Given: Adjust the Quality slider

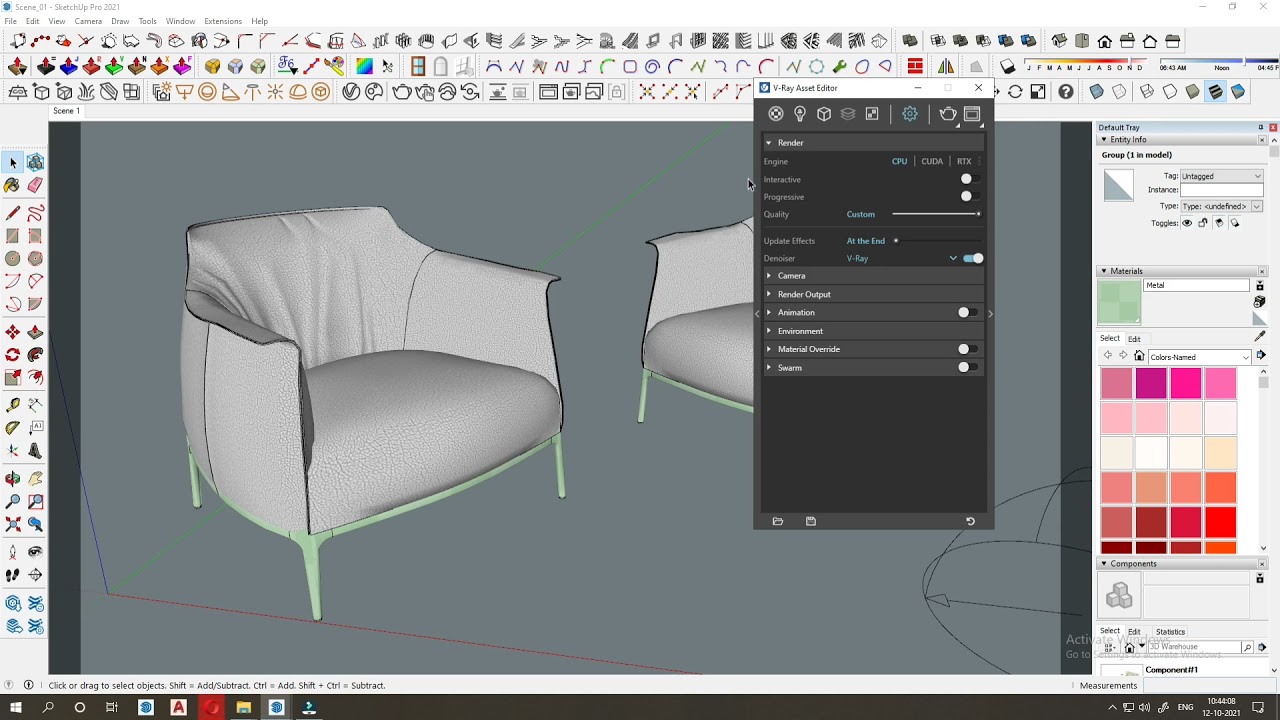Looking at the screenshot, I should point(936,214).
